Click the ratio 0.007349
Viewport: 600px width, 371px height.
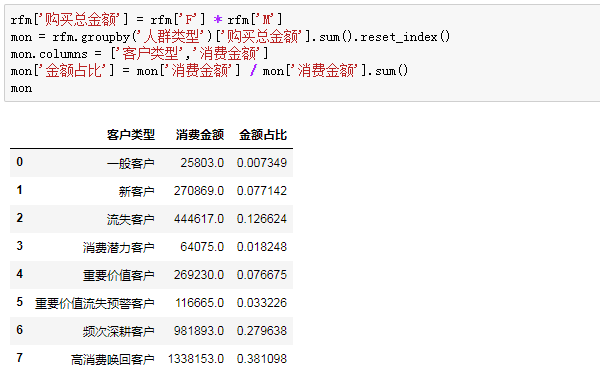pos(262,163)
